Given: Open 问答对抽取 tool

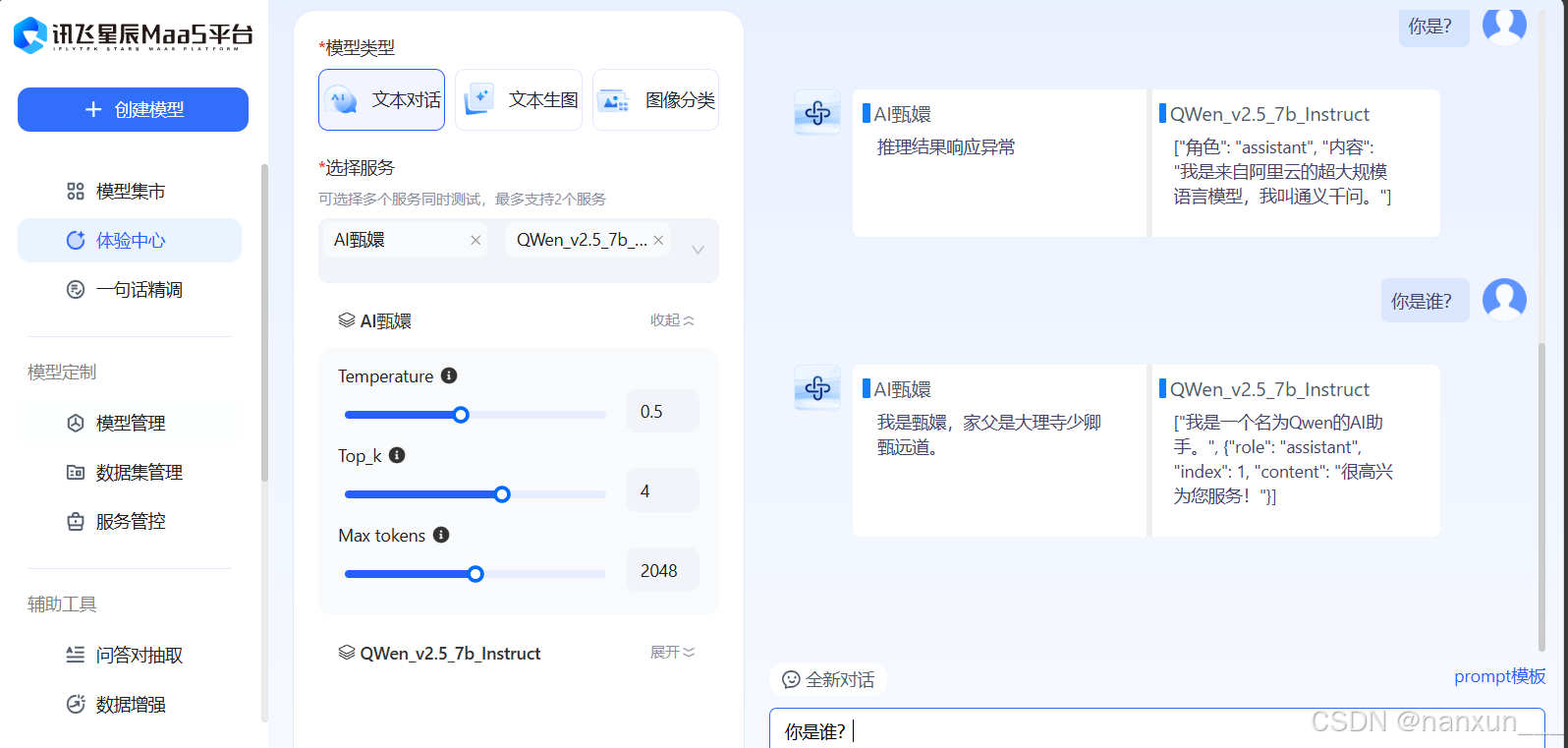Looking at the screenshot, I should [130, 655].
